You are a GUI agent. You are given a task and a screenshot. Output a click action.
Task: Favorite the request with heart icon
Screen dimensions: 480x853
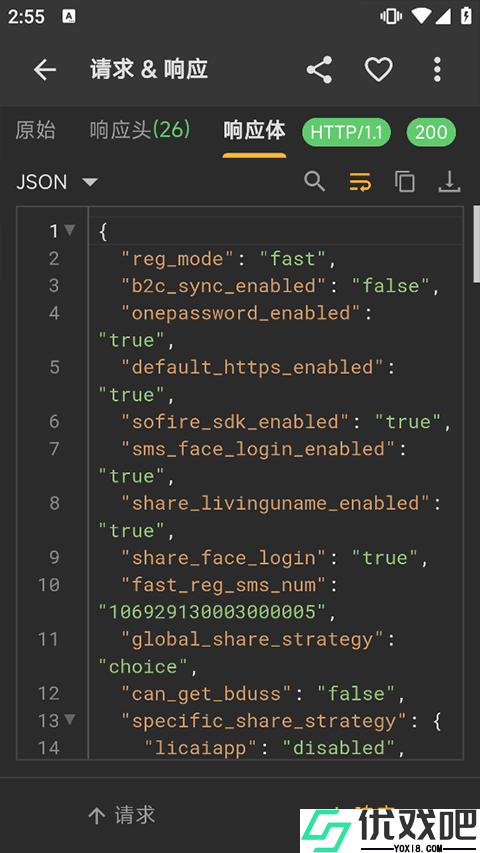[378, 70]
